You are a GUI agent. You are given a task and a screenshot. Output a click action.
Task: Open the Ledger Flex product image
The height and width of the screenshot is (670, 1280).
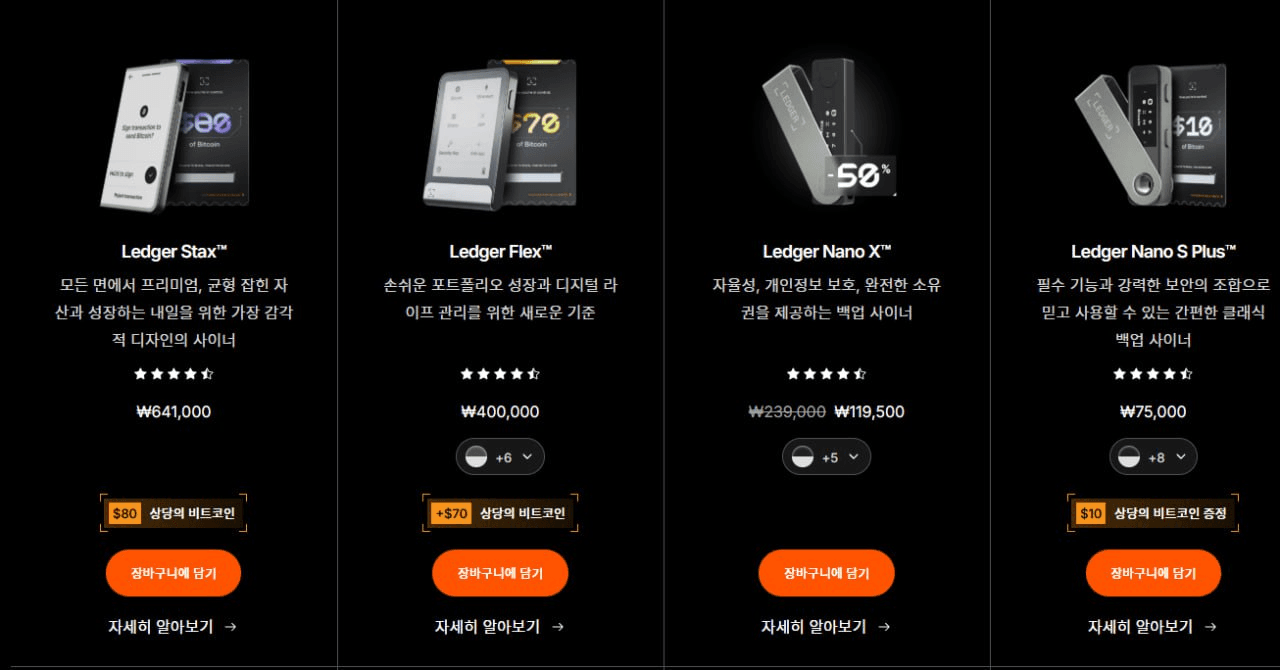[500, 135]
